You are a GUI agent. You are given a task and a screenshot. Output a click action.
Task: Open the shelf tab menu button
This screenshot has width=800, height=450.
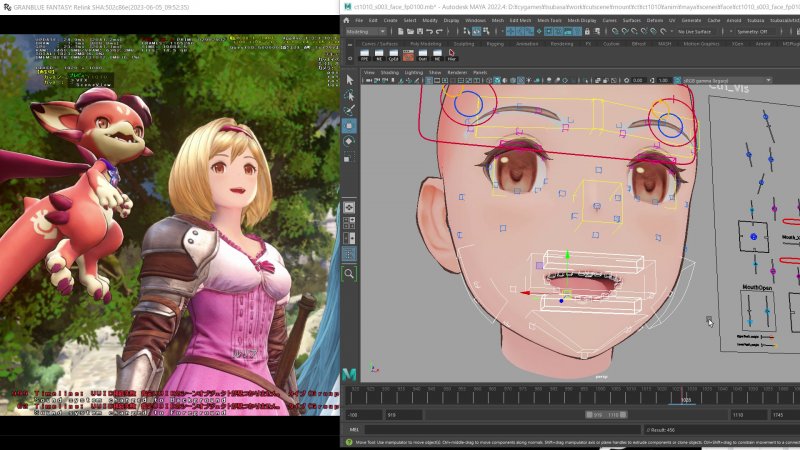point(350,45)
